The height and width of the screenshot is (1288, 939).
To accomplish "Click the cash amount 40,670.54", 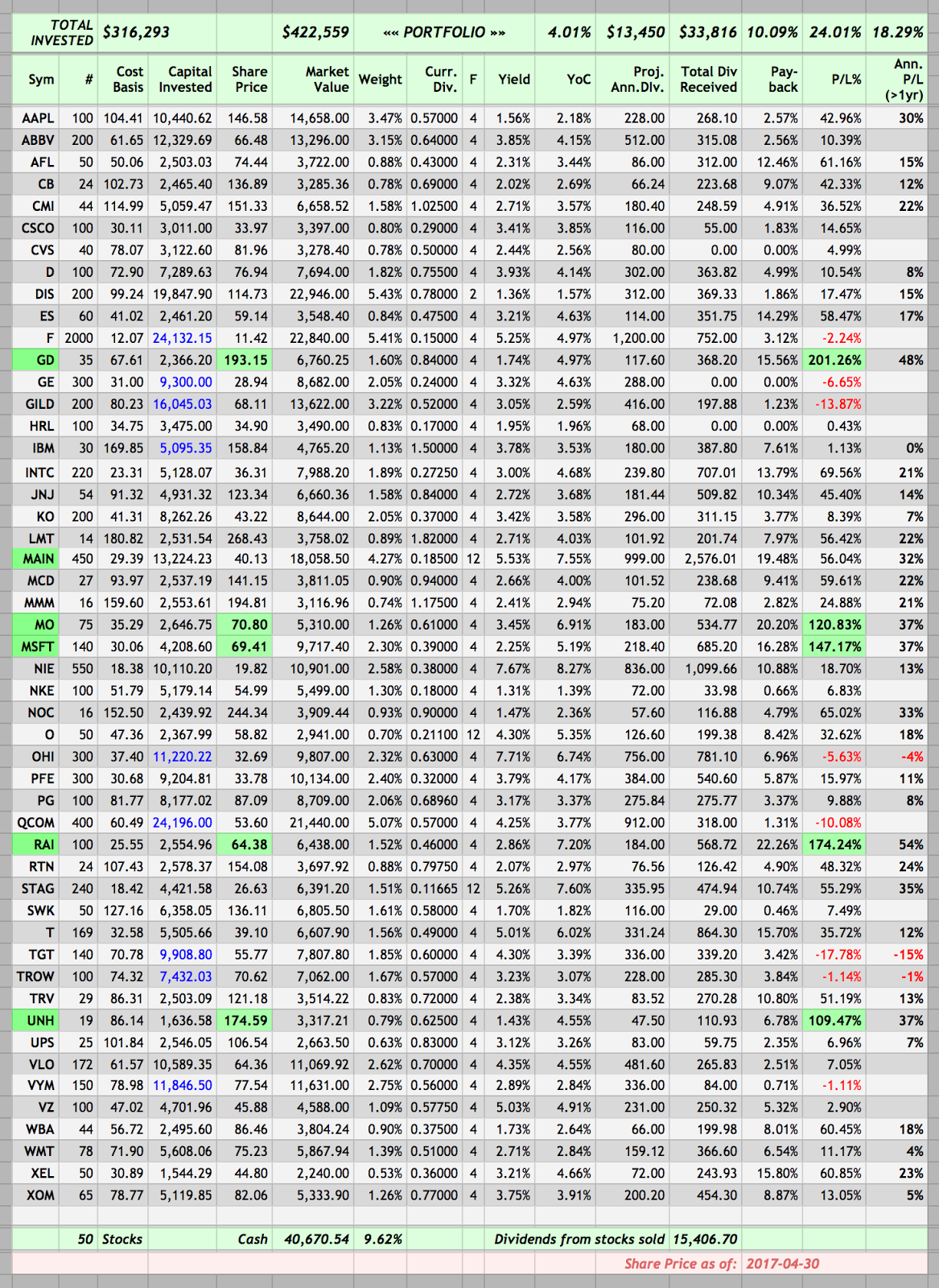I will pos(313,1239).
